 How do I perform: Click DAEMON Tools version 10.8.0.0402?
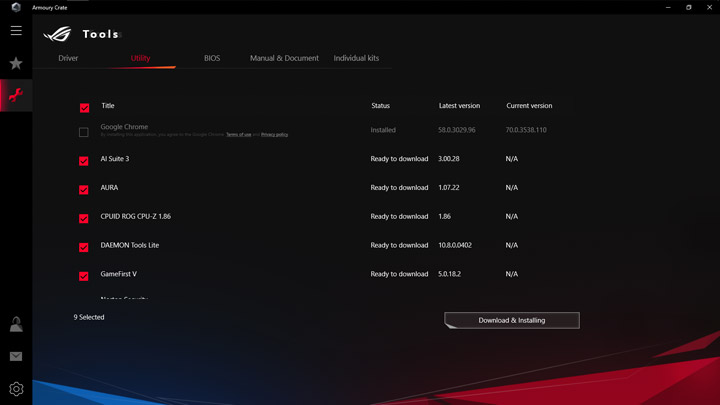[x=455, y=245]
